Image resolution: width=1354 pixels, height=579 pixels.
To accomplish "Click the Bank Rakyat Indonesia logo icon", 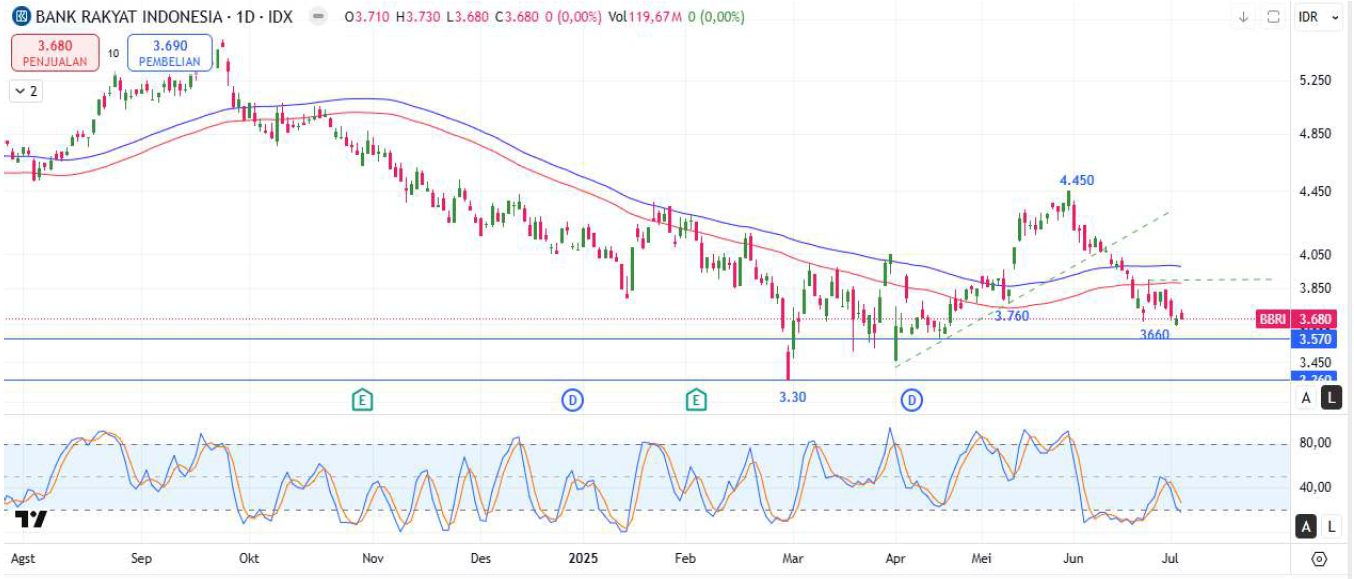I will pyautogui.click(x=19, y=17).
